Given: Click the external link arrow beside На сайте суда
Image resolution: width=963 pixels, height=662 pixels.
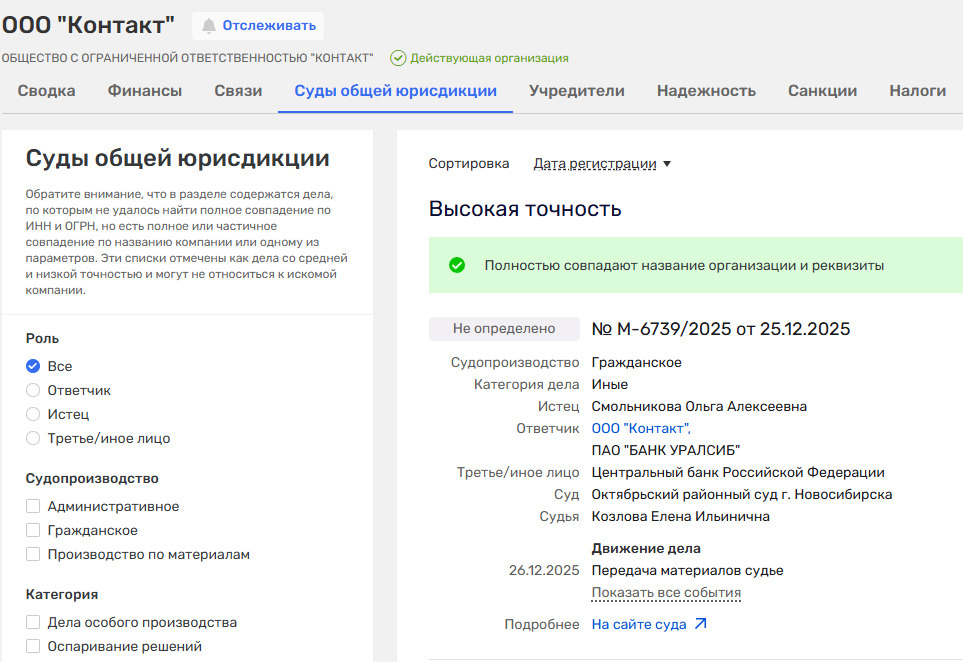Looking at the screenshot, I should [x=701, y=624].
